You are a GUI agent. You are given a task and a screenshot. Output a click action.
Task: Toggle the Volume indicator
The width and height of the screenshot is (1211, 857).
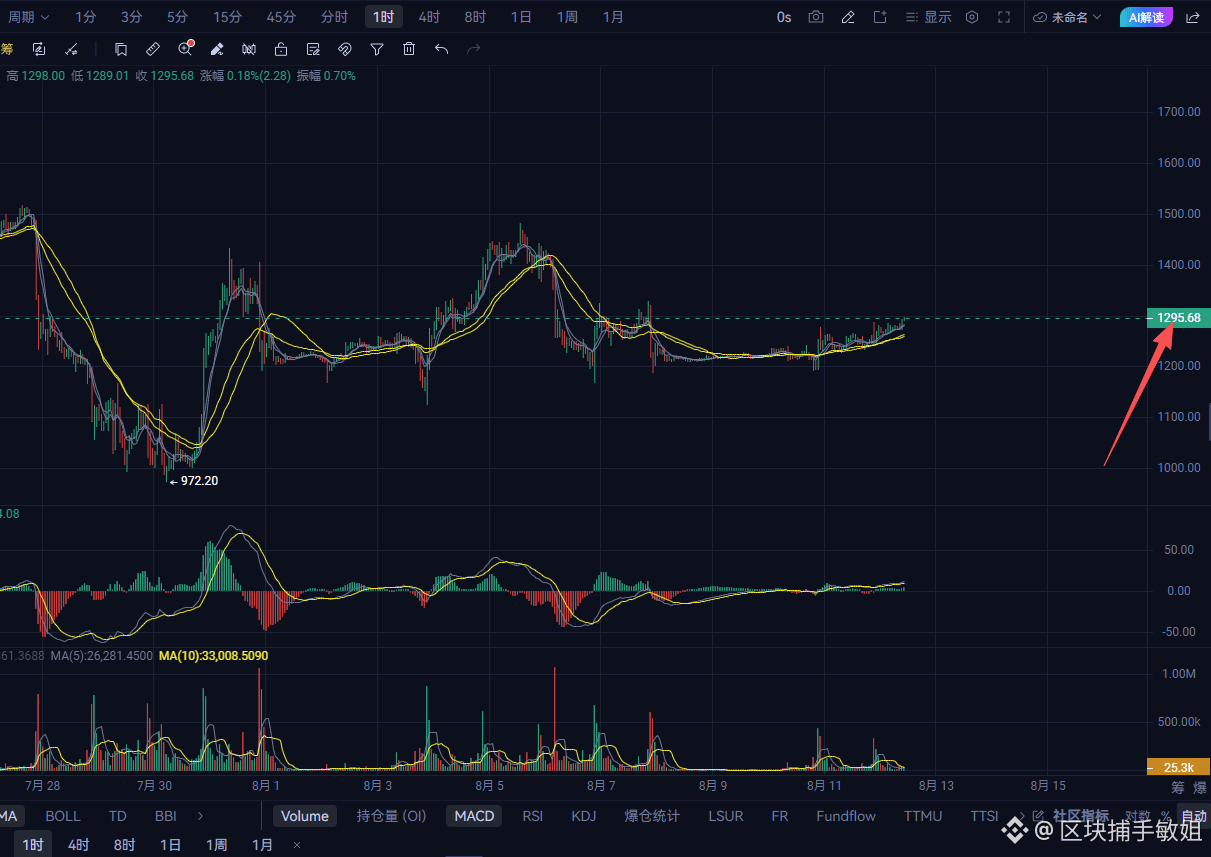(305, 816)
